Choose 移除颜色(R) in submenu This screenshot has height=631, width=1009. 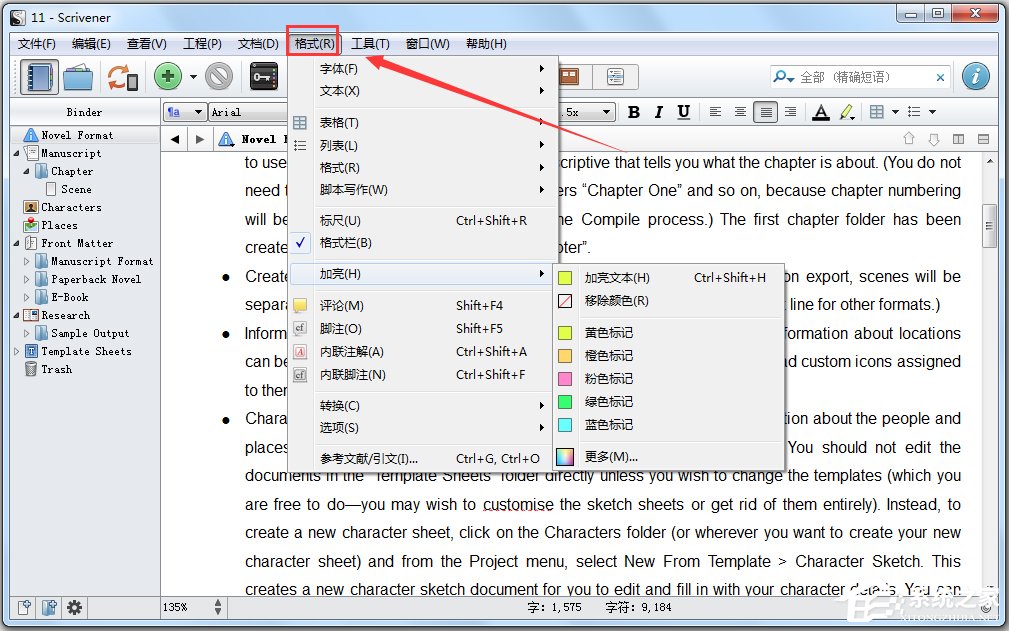[x=668, y=301]
